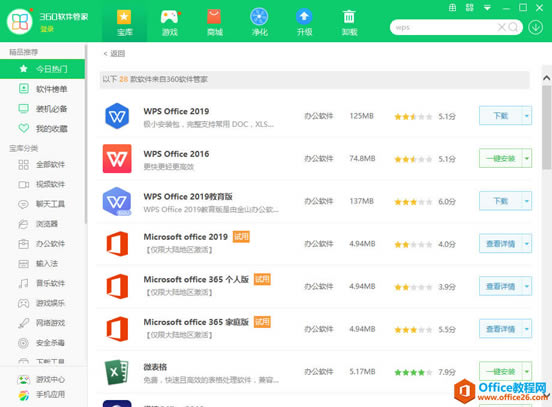Click 查看详情 for Microsoft office 365 个人版
This screenshot has width=552, height=407.
500,286
